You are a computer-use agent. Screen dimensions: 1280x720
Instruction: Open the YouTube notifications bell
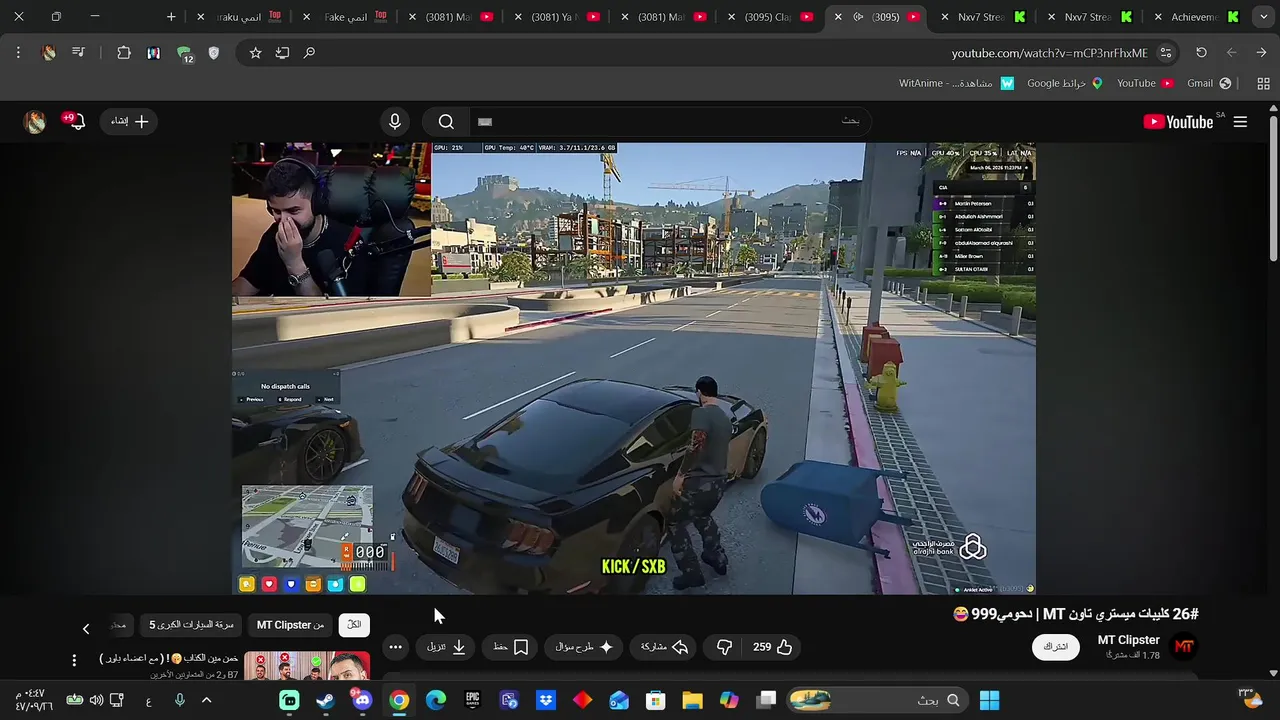[76, 121]
